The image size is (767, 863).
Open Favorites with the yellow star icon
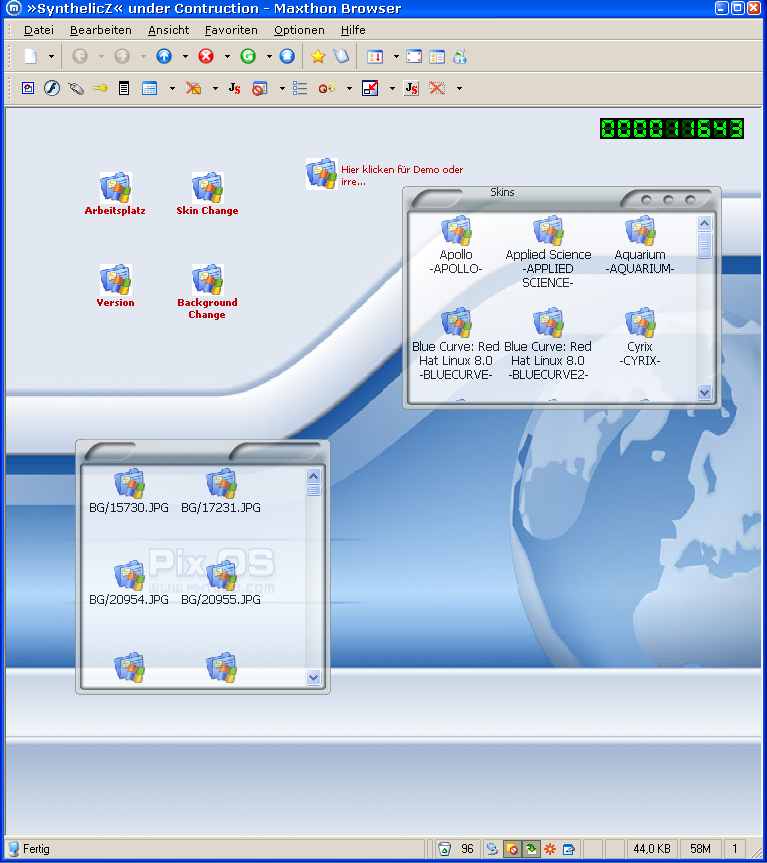click(318, 56)
